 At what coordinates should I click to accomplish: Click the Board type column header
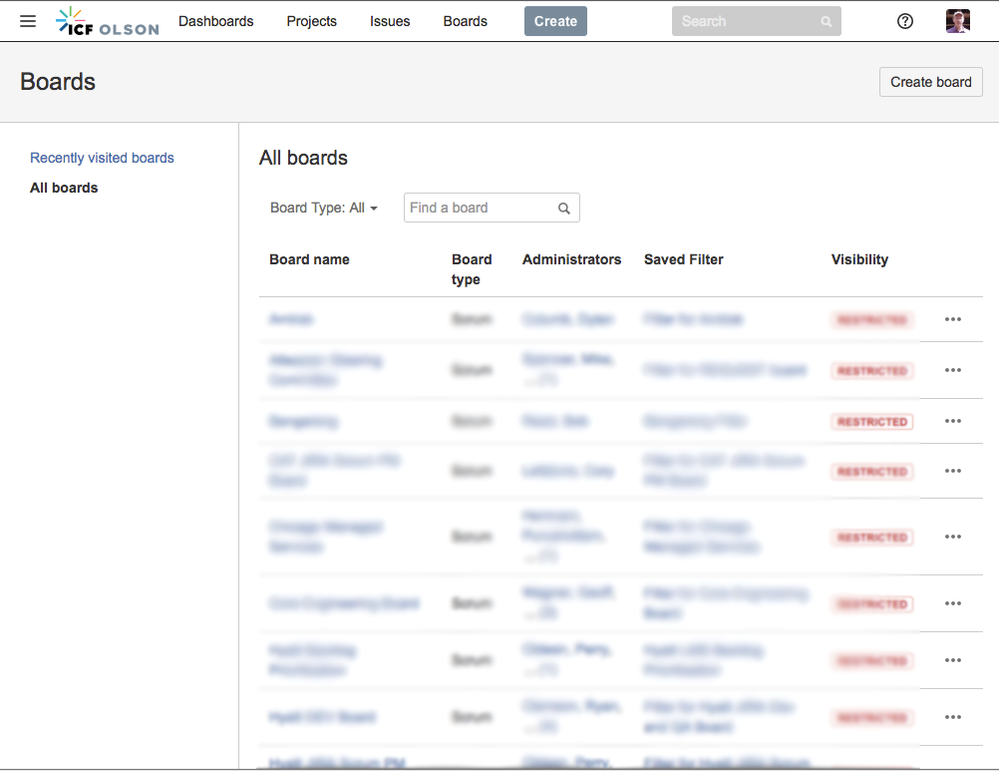[x=471, y=270]
